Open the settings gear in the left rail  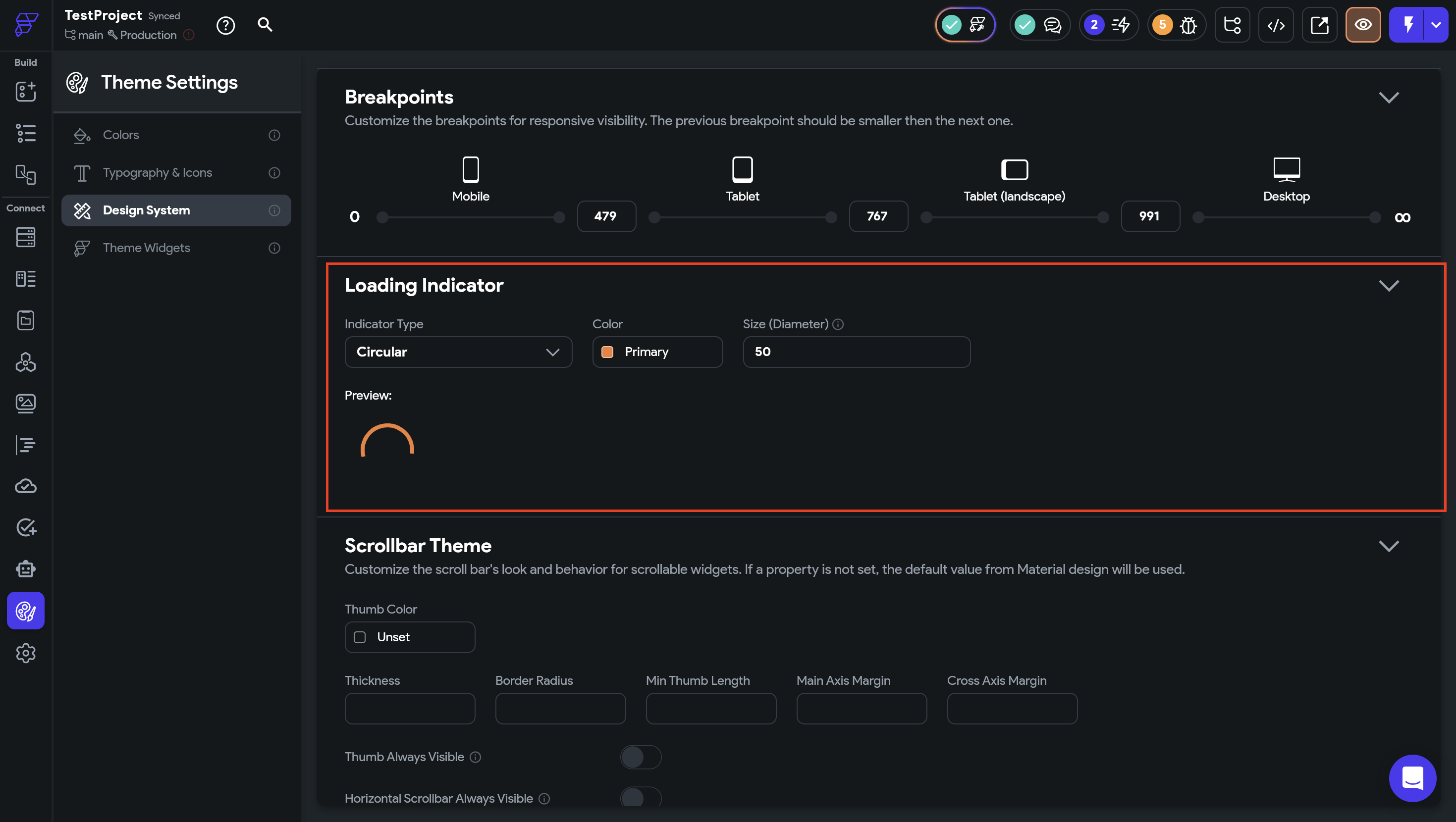pos(25,653)
